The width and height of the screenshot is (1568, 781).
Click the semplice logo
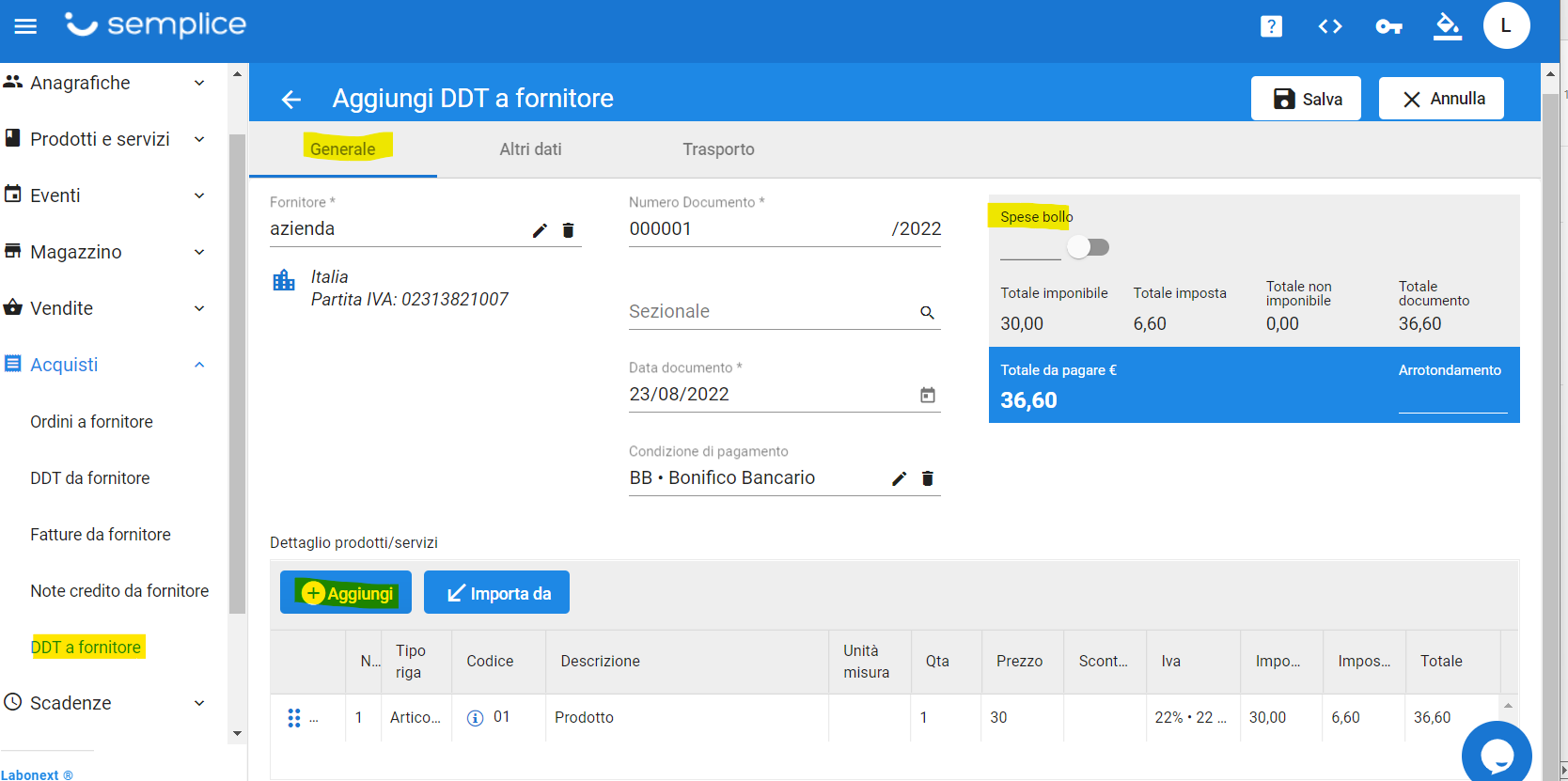coord(155,24)
